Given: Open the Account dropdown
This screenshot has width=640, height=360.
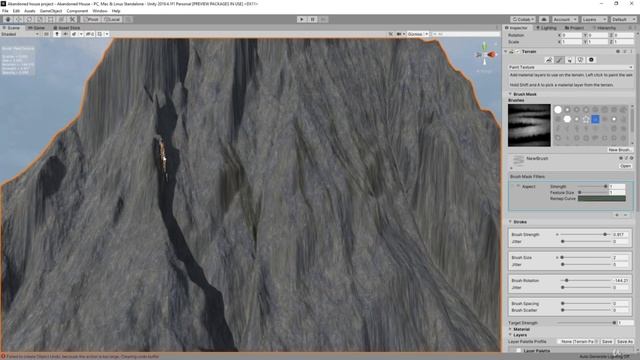Looking at the screenshot, I should (564, 19).
